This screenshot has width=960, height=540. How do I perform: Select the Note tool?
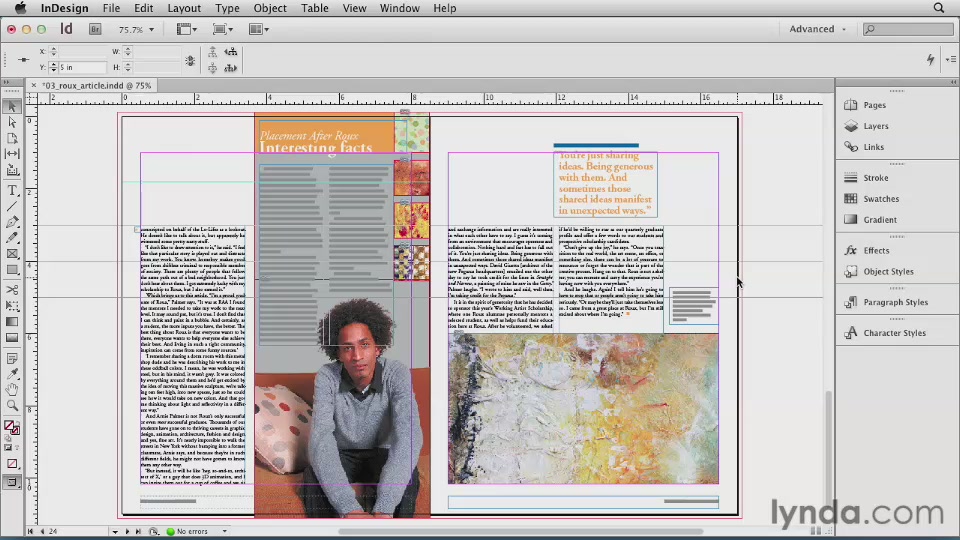pyautogui.click(x=12, y=358)
